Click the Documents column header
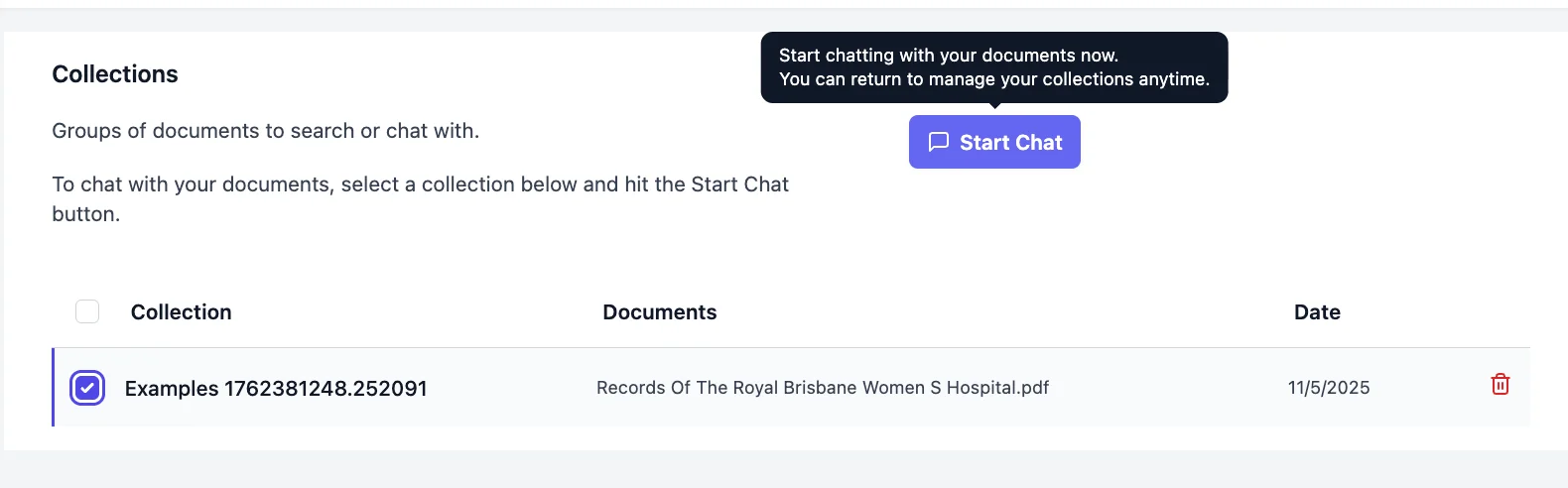 pos(659,312)
